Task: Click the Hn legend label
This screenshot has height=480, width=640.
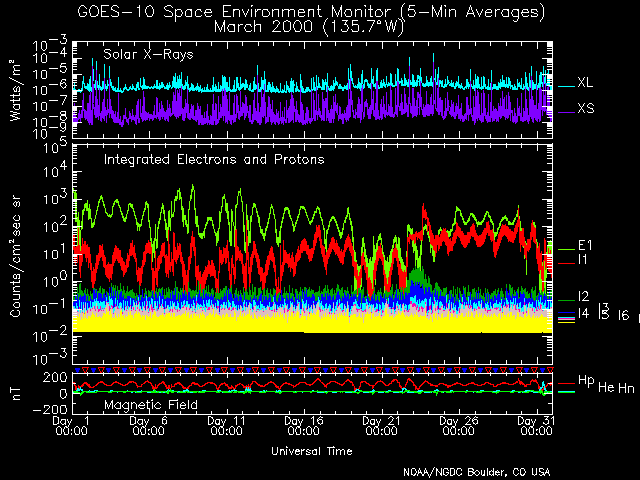Action: (626, 387)
